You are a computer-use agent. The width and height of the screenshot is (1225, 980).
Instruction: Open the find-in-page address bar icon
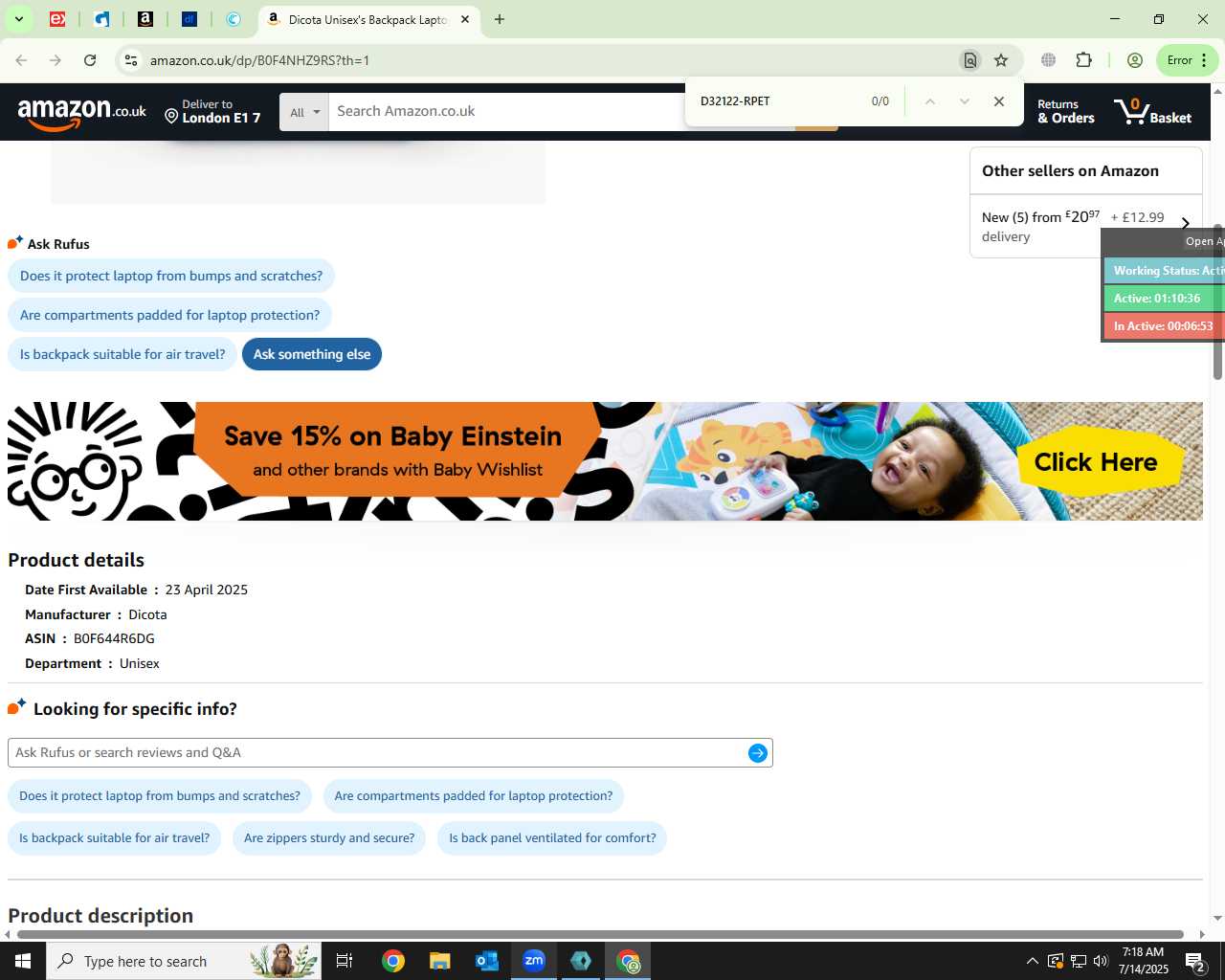click(x=970, y=60)
